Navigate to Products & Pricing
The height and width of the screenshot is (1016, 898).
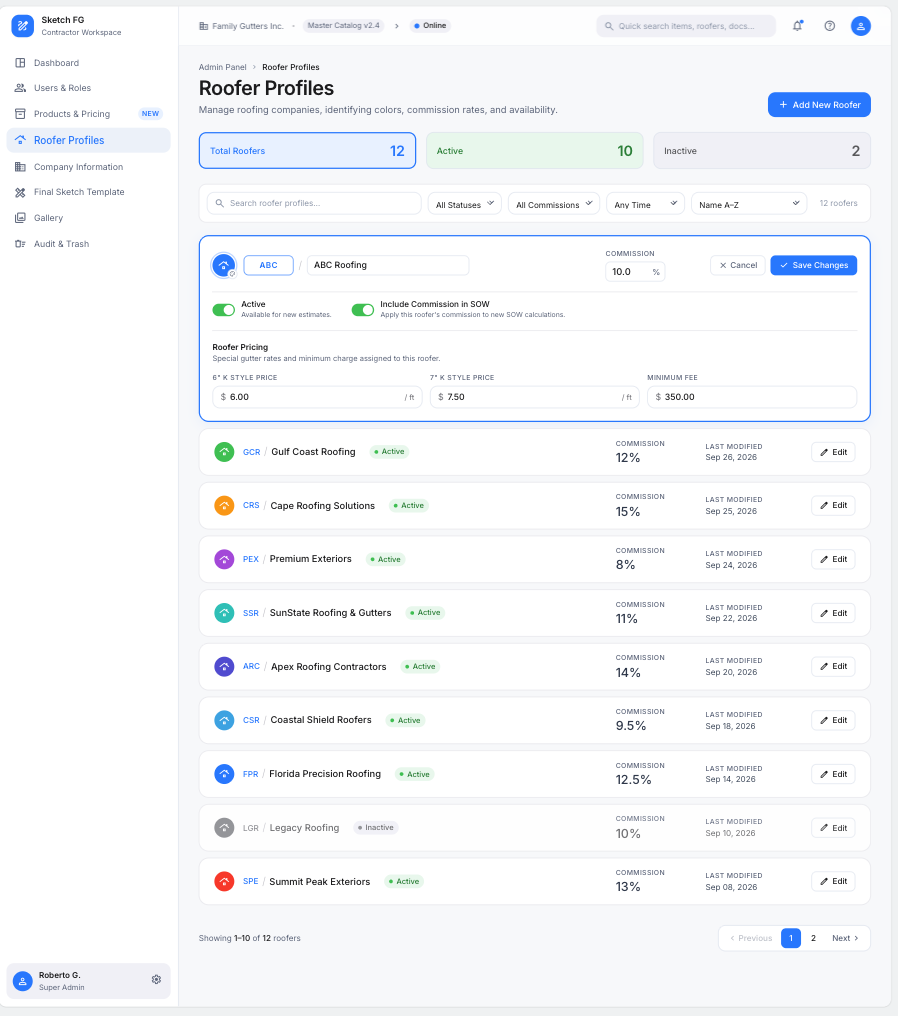click(89, 114)
